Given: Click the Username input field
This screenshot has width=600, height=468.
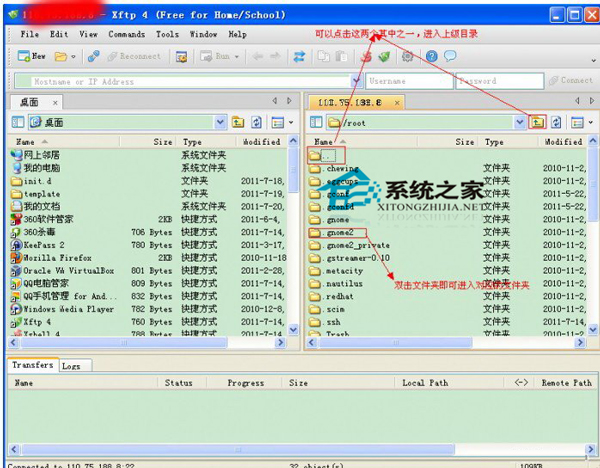Looking at the screenshot, I should pos(409,81).
